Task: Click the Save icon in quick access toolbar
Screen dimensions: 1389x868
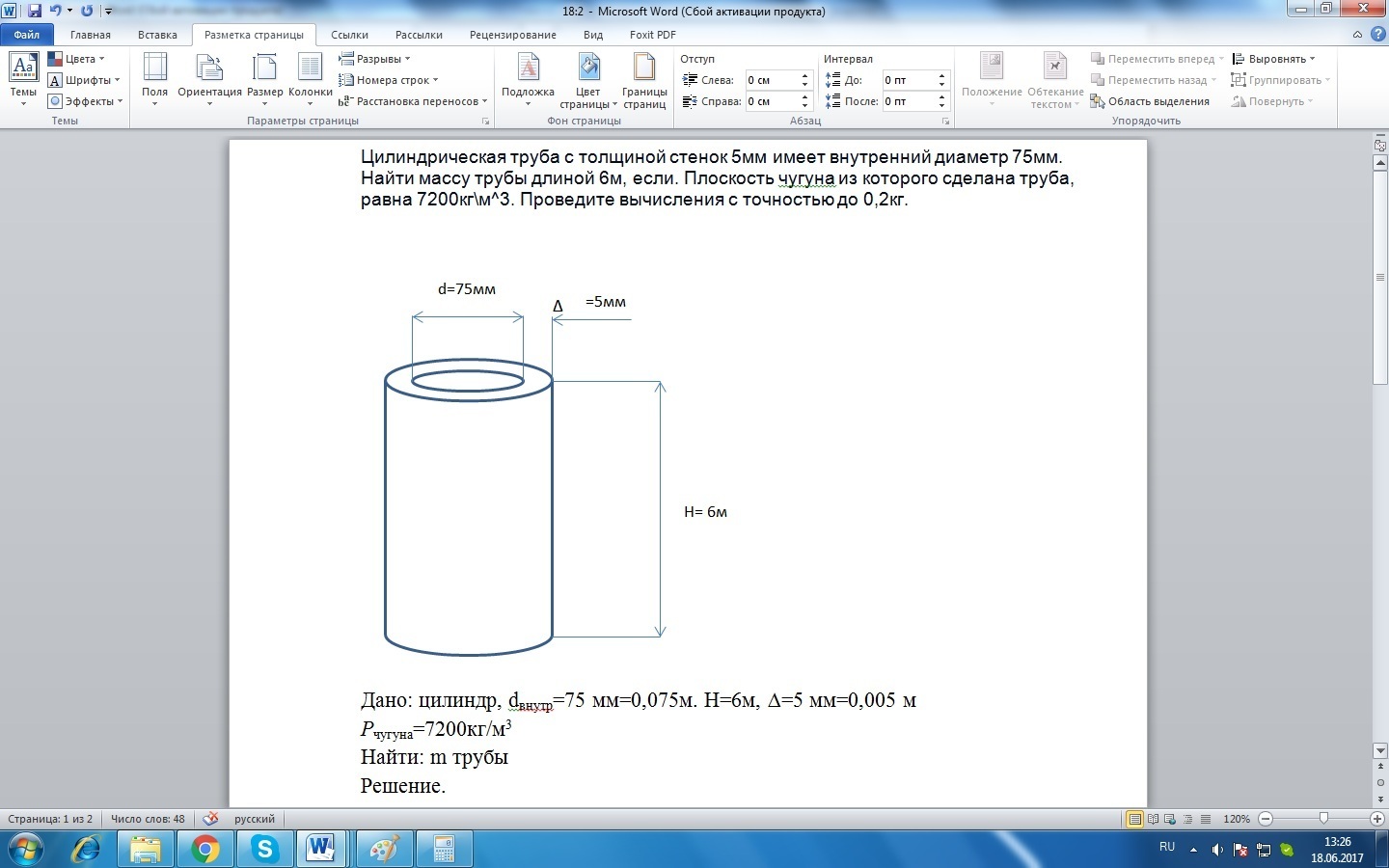Action: point(35,11)
